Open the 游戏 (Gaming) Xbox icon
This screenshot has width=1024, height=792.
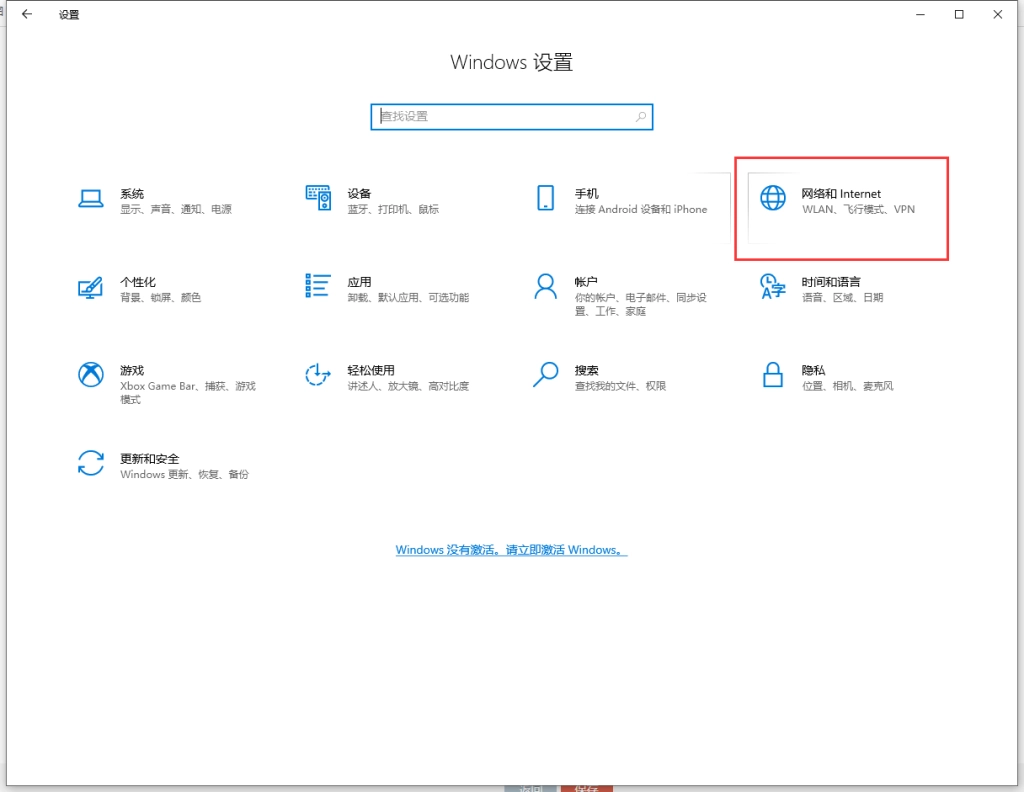(91, 375)
